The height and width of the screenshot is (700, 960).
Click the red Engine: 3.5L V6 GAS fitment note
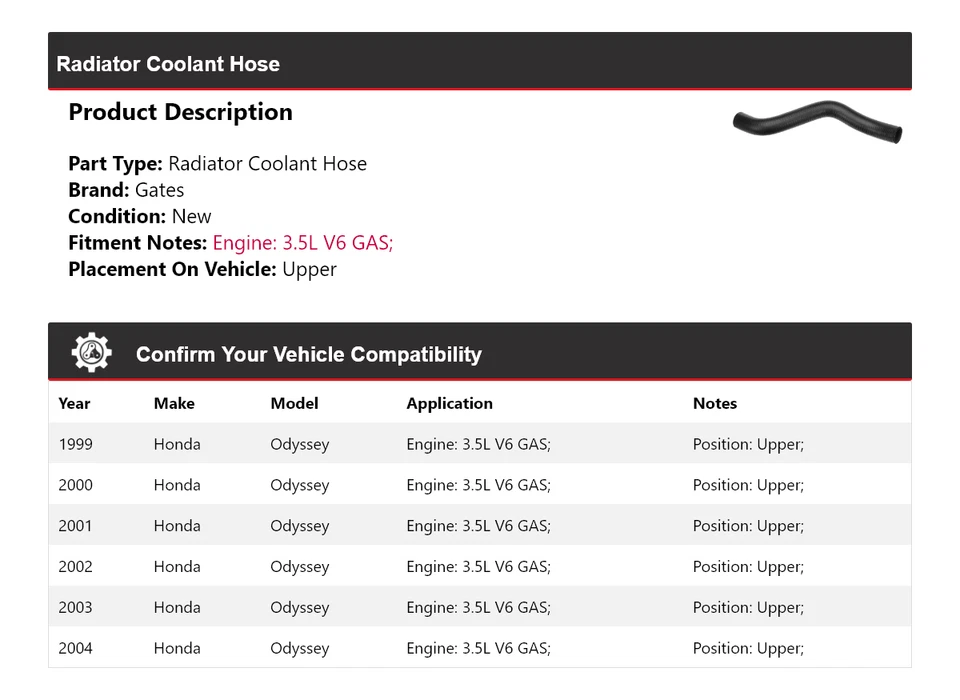coord(303,243)
